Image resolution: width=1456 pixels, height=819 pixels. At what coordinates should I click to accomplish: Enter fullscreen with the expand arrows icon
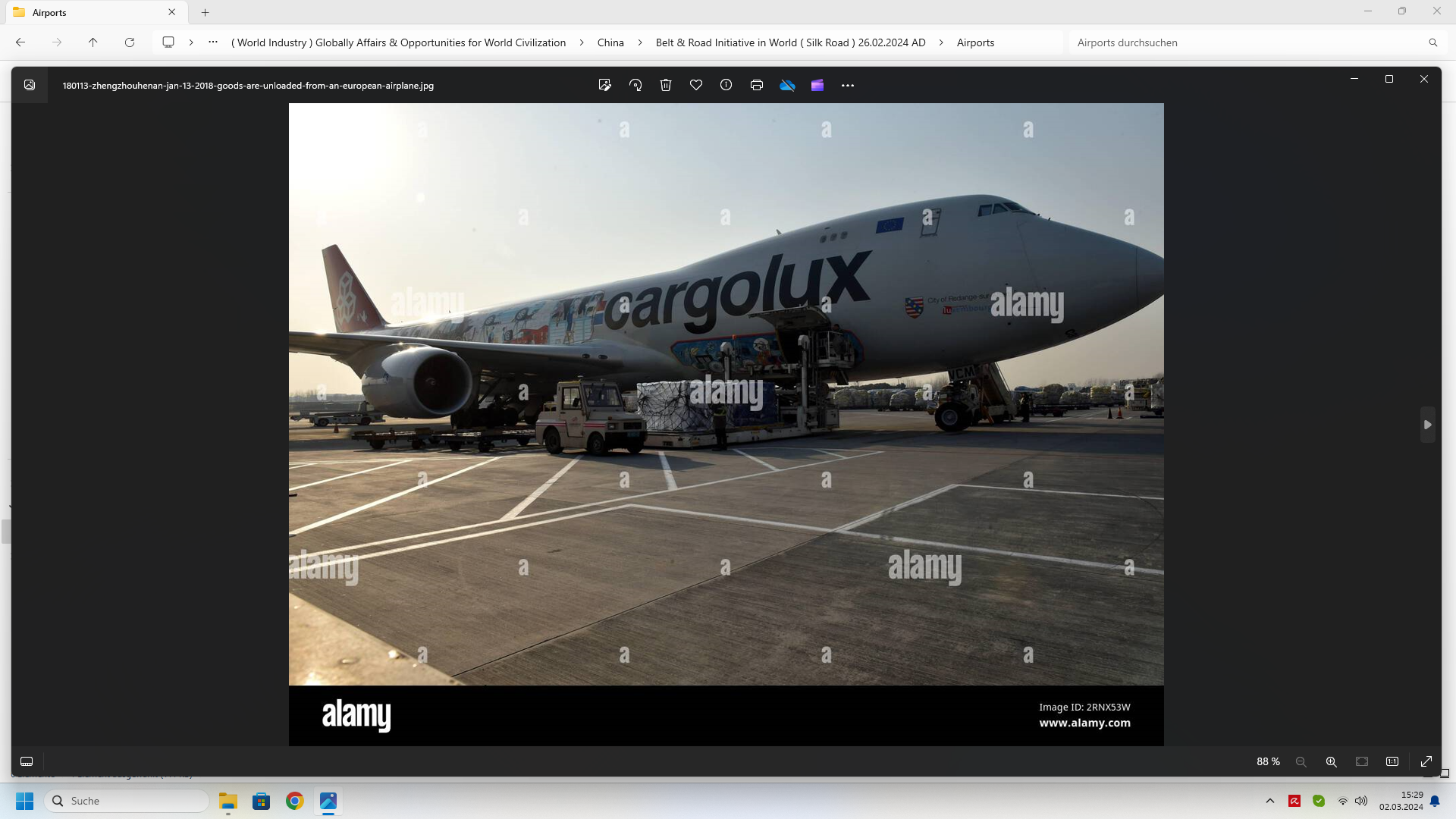pos(1426,761)
